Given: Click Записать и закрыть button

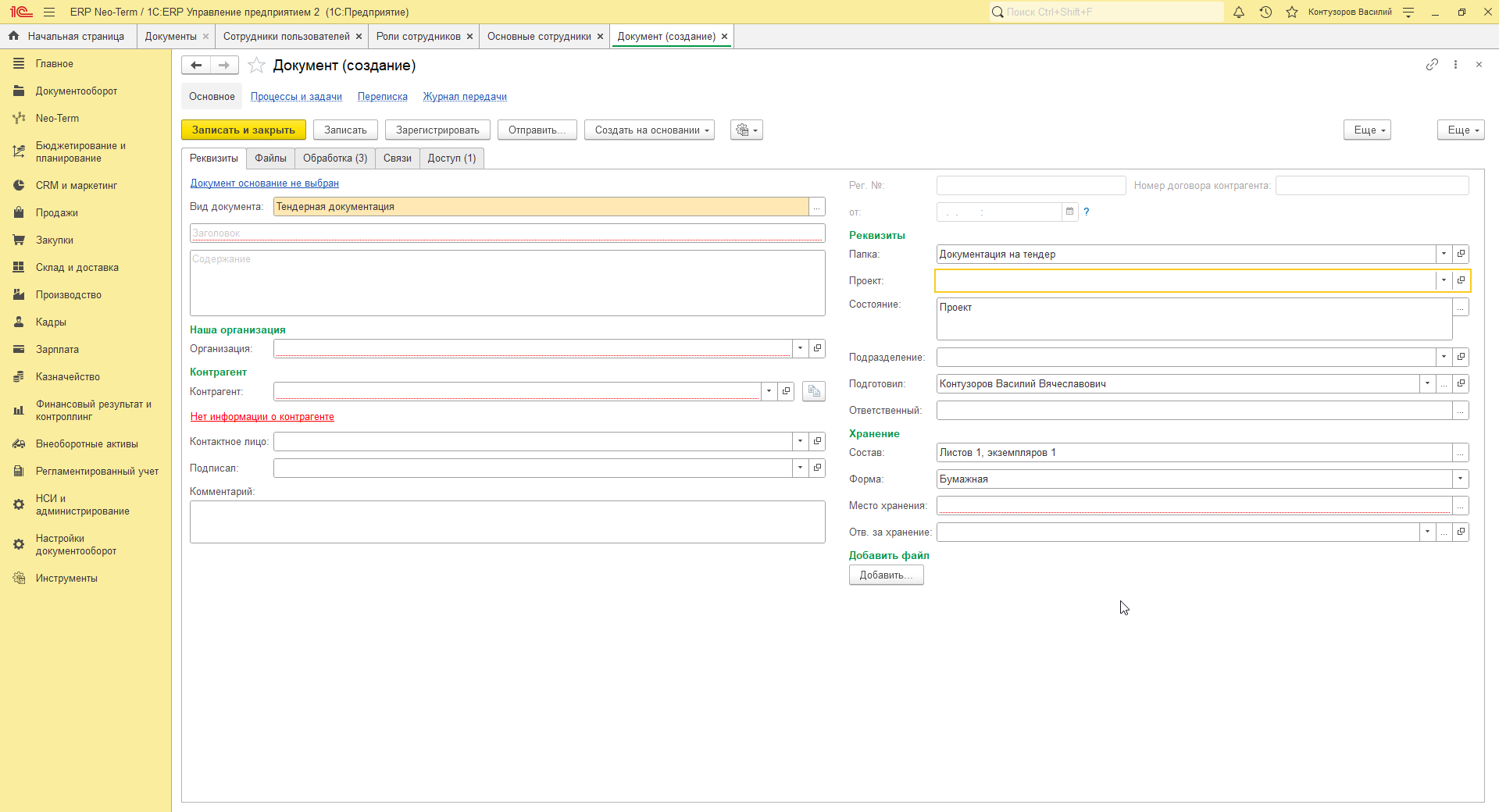Looking at the screenshot, I should click(x=244, y=130).
